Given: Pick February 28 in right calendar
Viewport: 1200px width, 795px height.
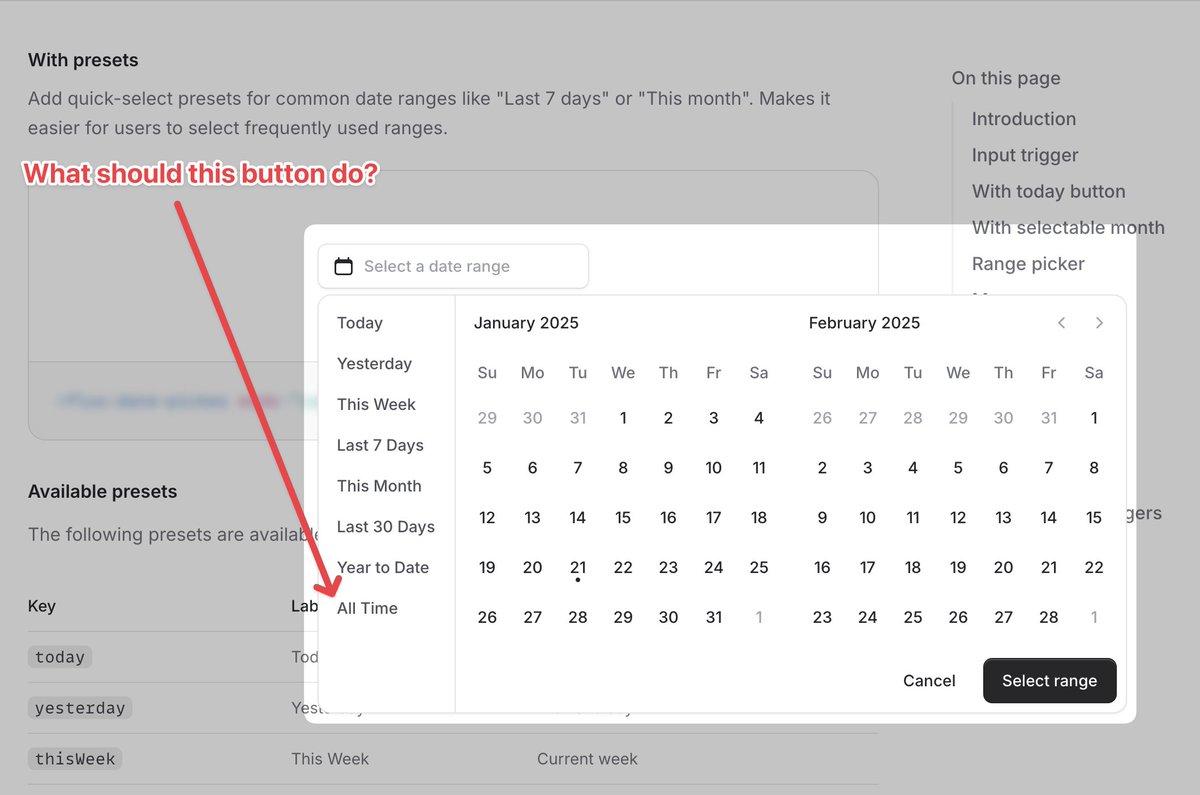Looking at the screenshot, I should pos(1048,617).
